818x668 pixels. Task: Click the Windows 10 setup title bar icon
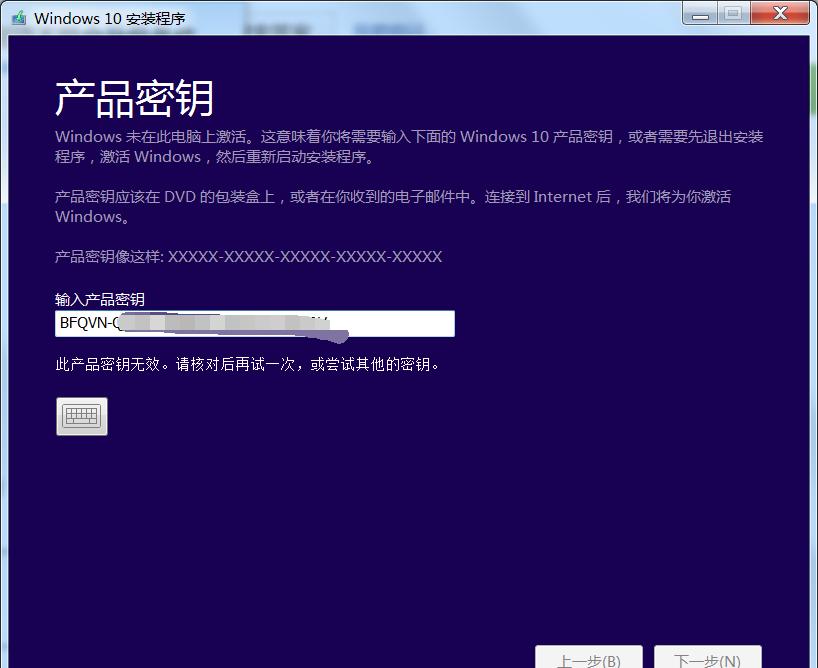(19, 18)
